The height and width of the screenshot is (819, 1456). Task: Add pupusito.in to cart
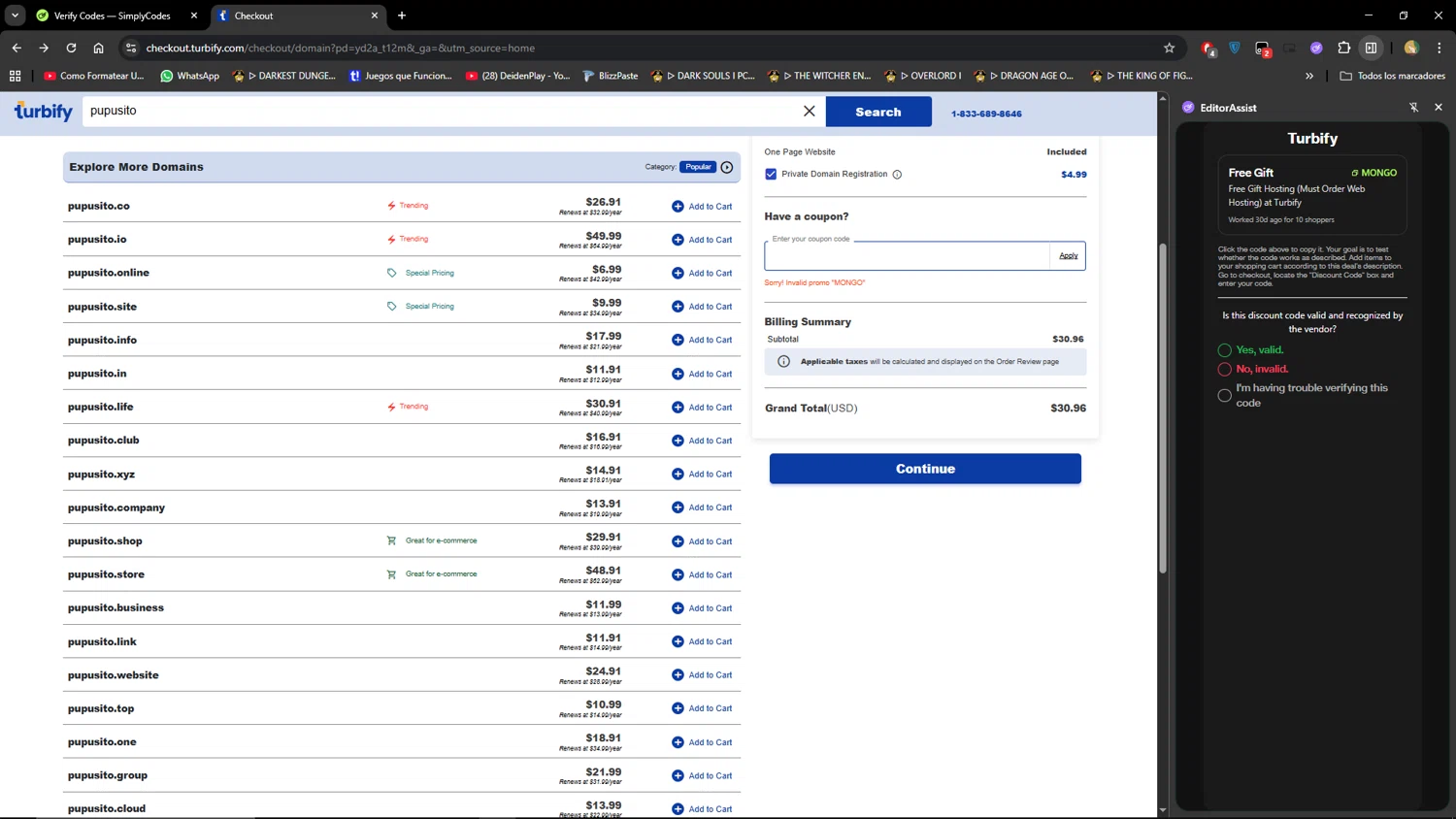coord(702,374)
